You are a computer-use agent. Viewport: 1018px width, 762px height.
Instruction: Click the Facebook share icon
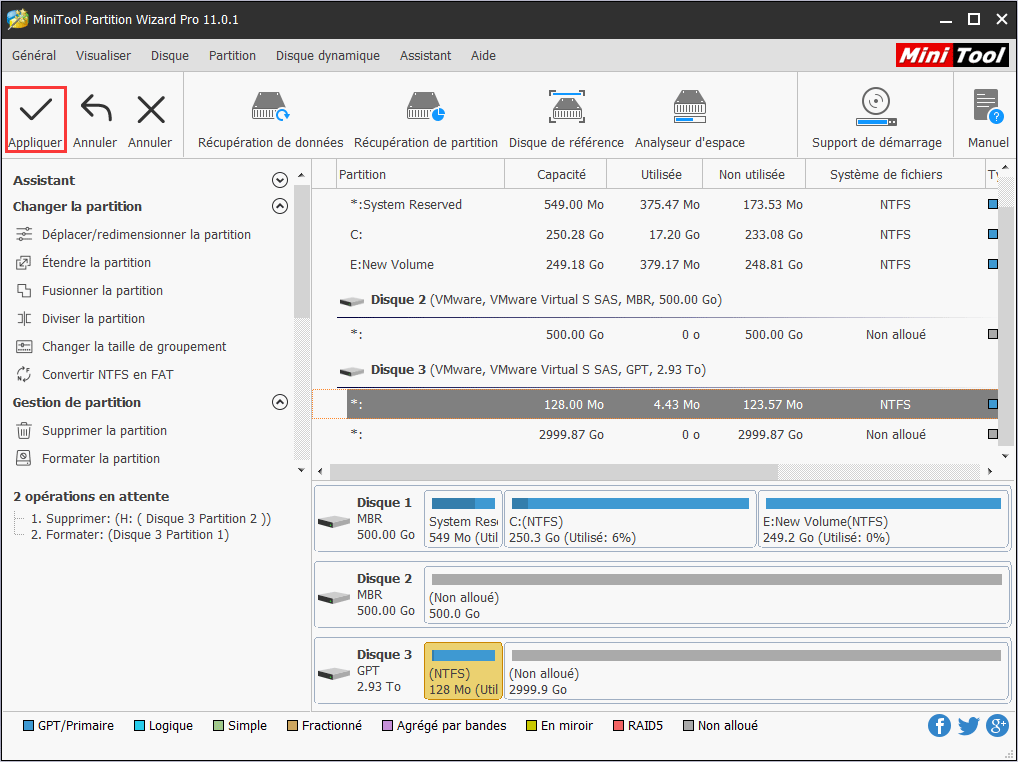click(x=939, y=726)
